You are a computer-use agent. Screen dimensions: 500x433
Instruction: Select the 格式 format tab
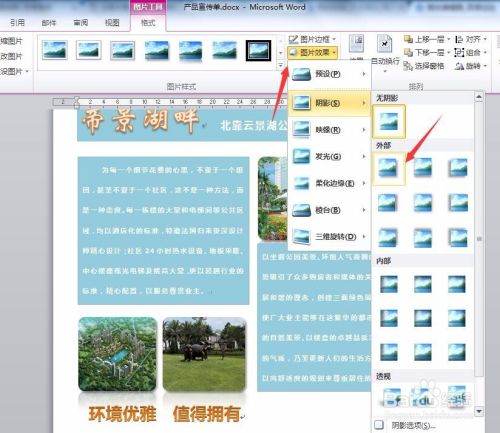(148, 23)
